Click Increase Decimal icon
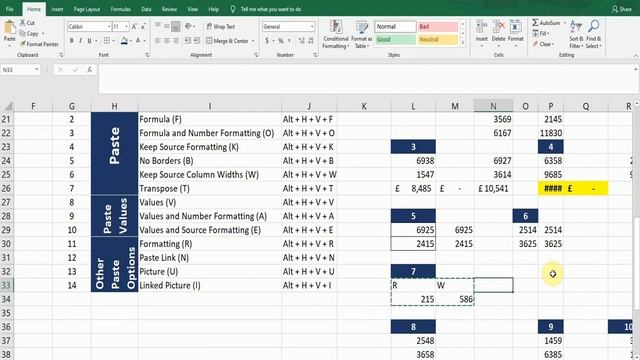Image resolution: width=640 pixels, height=360 pixels. tap(302, 40)
